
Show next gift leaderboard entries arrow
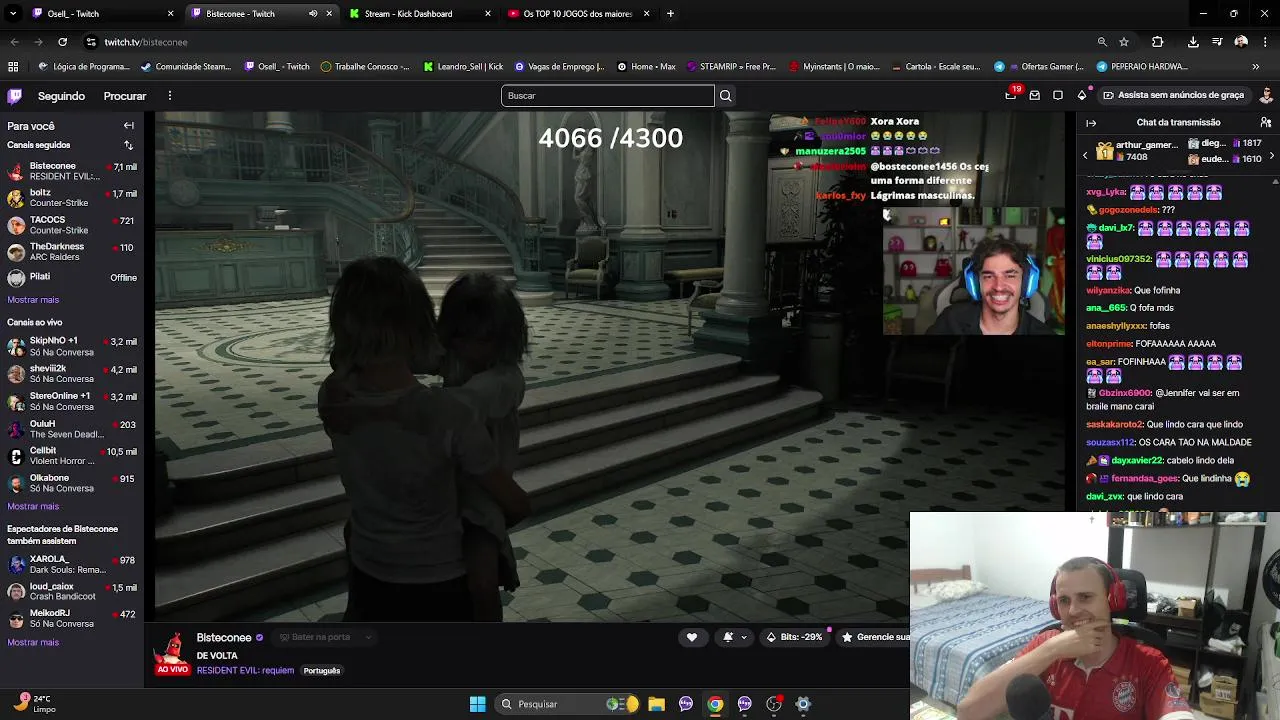point(1271,155)
